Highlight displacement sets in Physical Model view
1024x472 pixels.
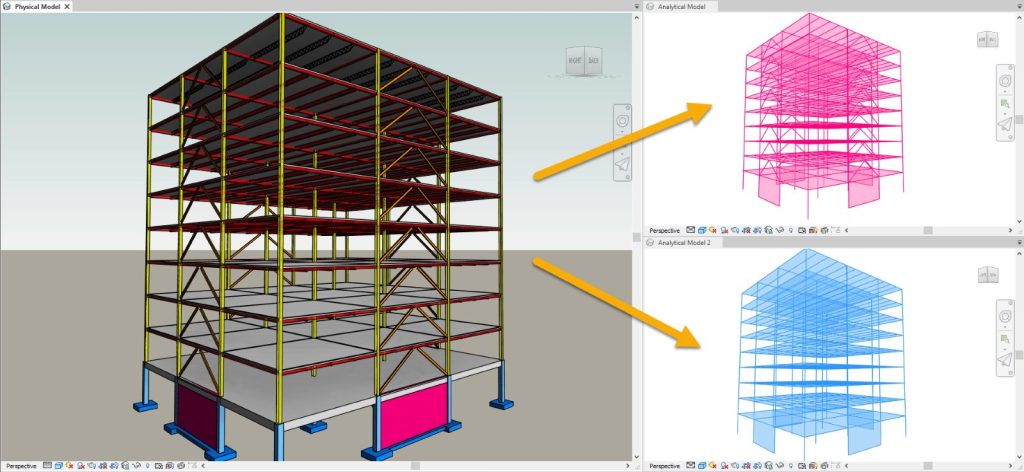pos(181,465)
